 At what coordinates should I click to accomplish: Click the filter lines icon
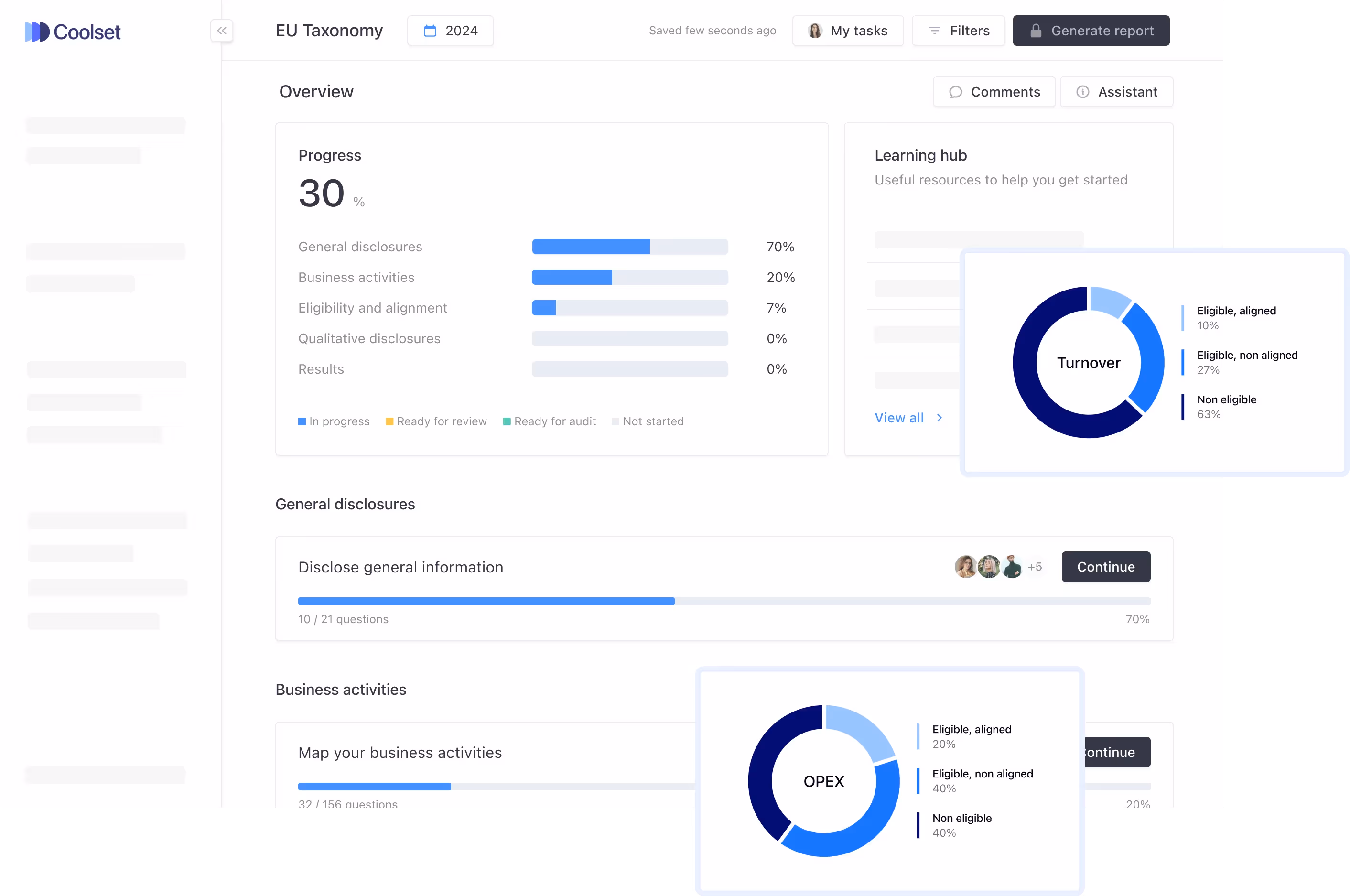(934, 31)
